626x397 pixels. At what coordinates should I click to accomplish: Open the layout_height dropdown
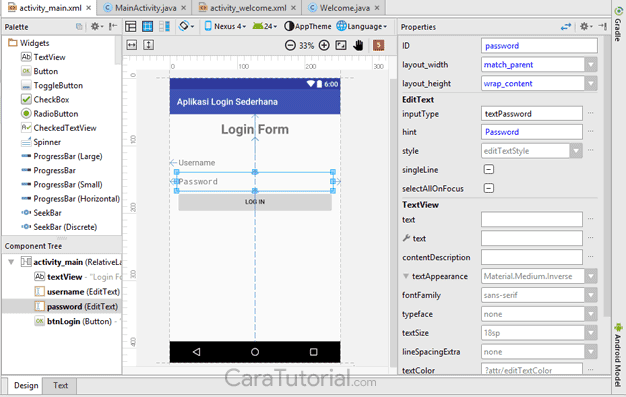pos(591,83)
